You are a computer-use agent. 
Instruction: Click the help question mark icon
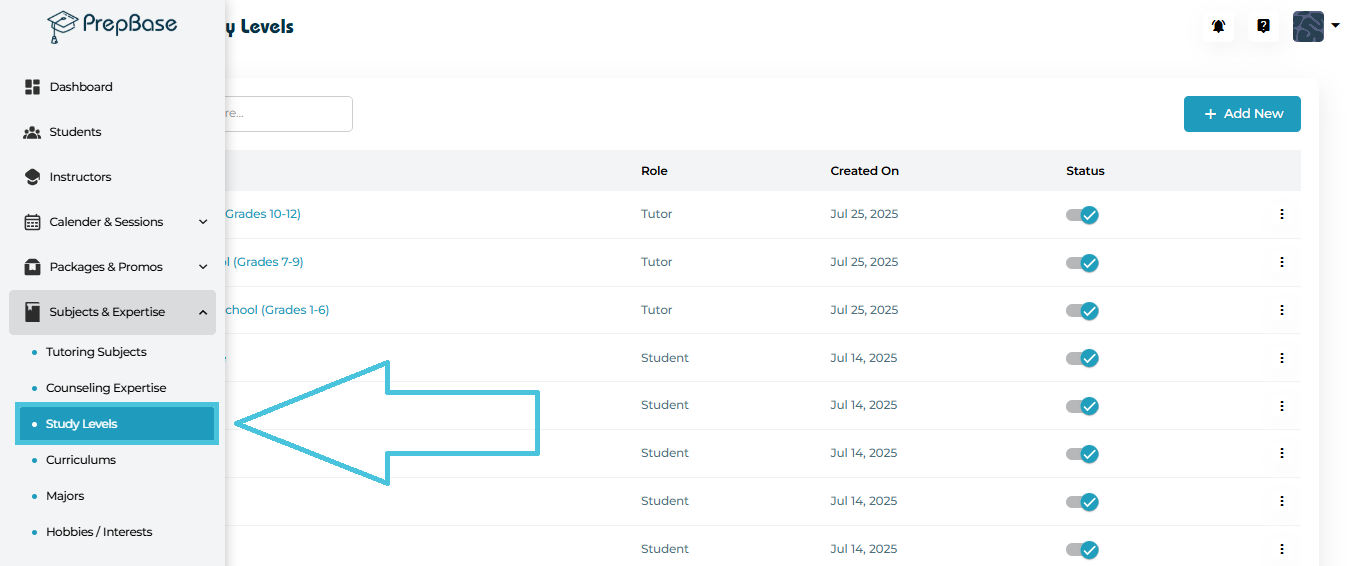(x=1263, y=27)
